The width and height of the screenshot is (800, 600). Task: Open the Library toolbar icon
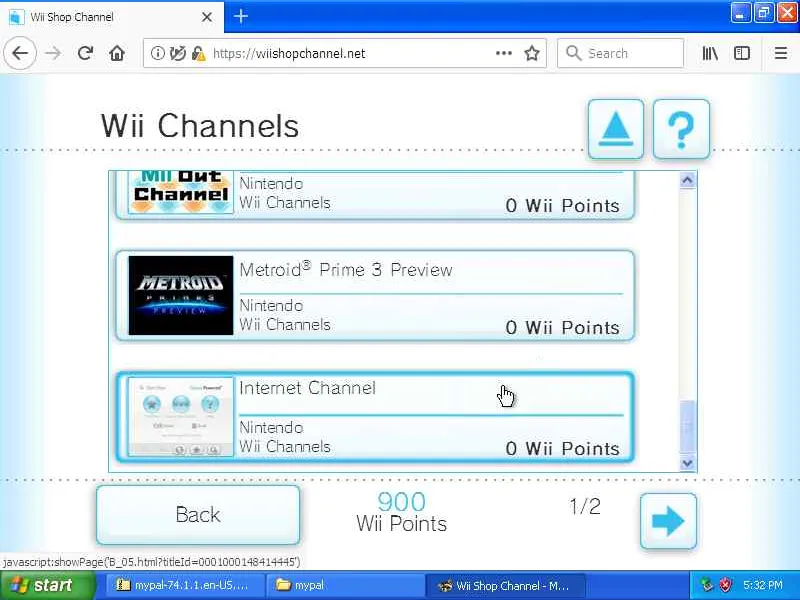pyautogui.click(x=710, y=53)
